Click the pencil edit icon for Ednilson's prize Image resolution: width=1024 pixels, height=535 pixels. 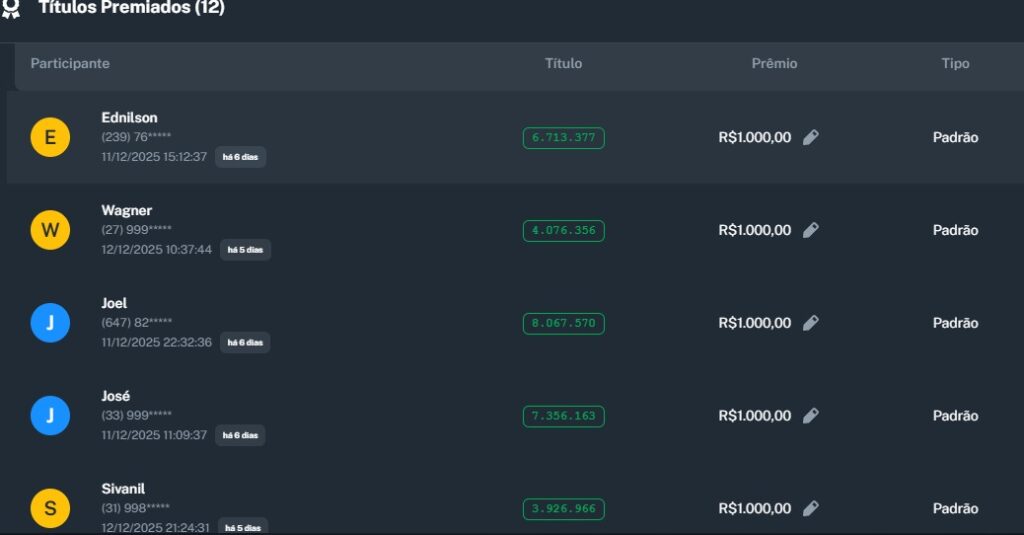tap(811, 137)
